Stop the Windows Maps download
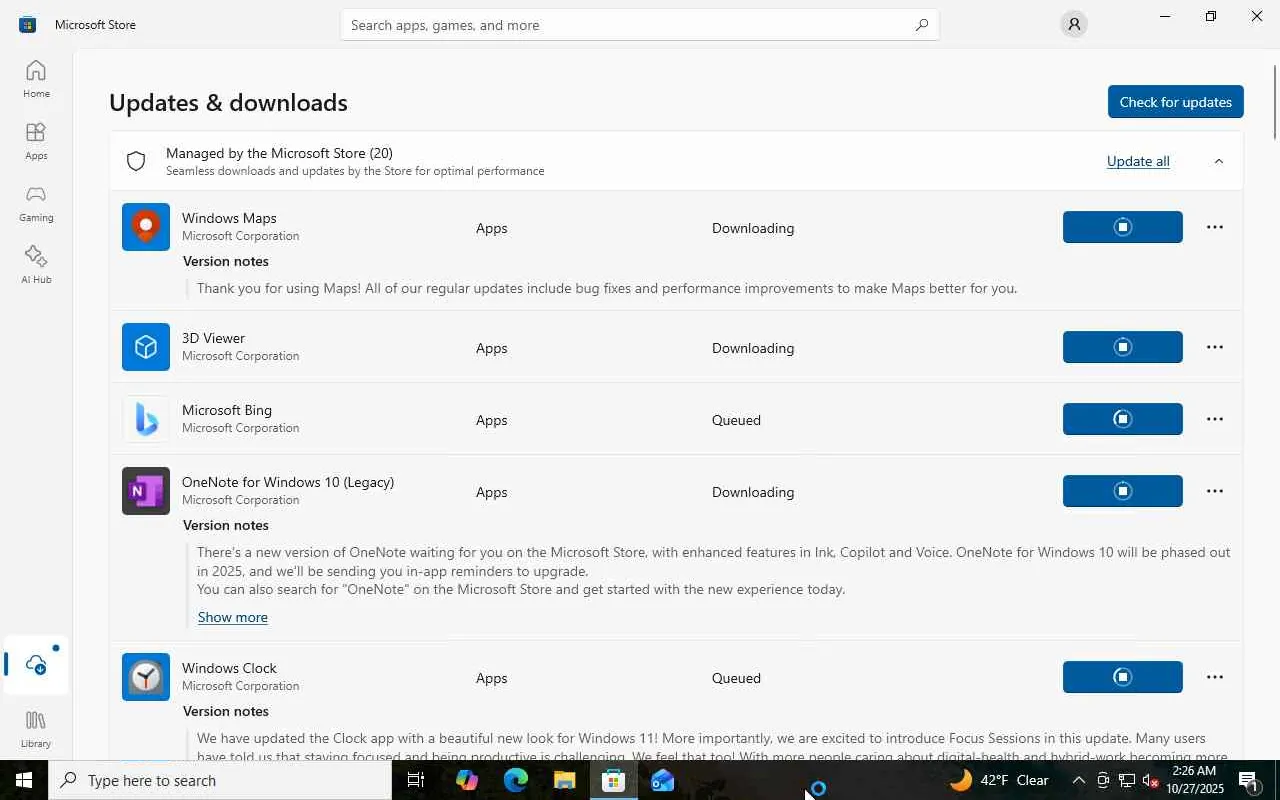 (x=1122, y=227)
